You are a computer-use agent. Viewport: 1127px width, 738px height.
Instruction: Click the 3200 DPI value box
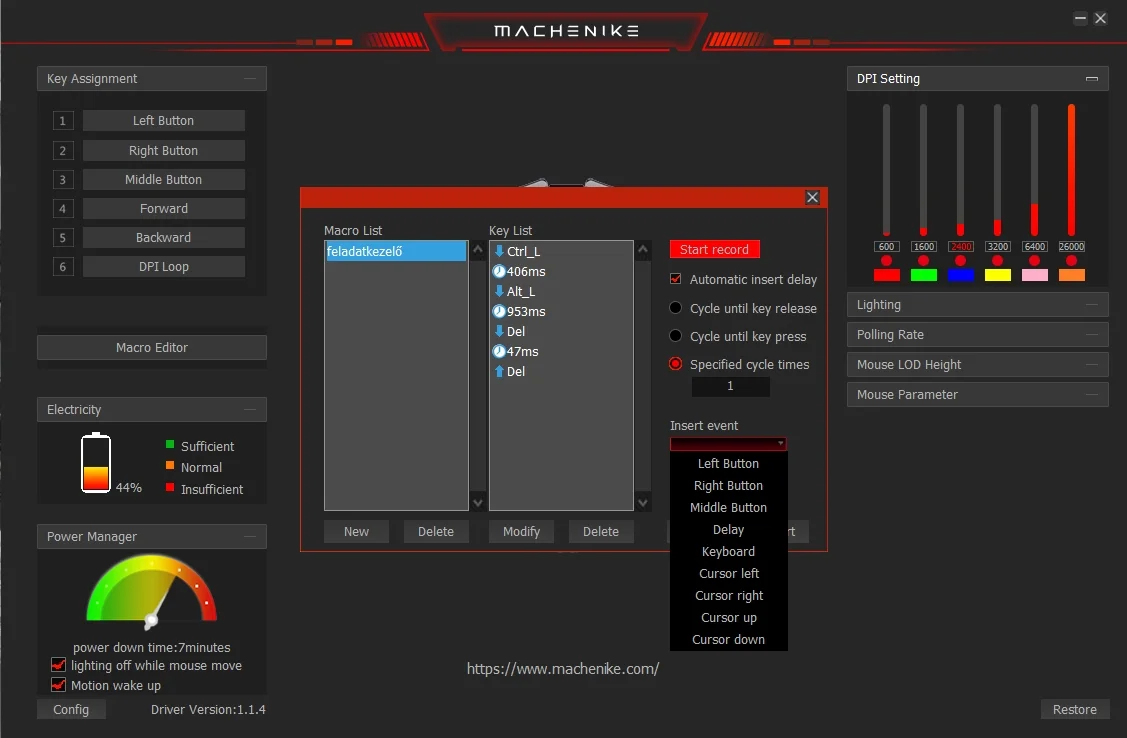998,246
